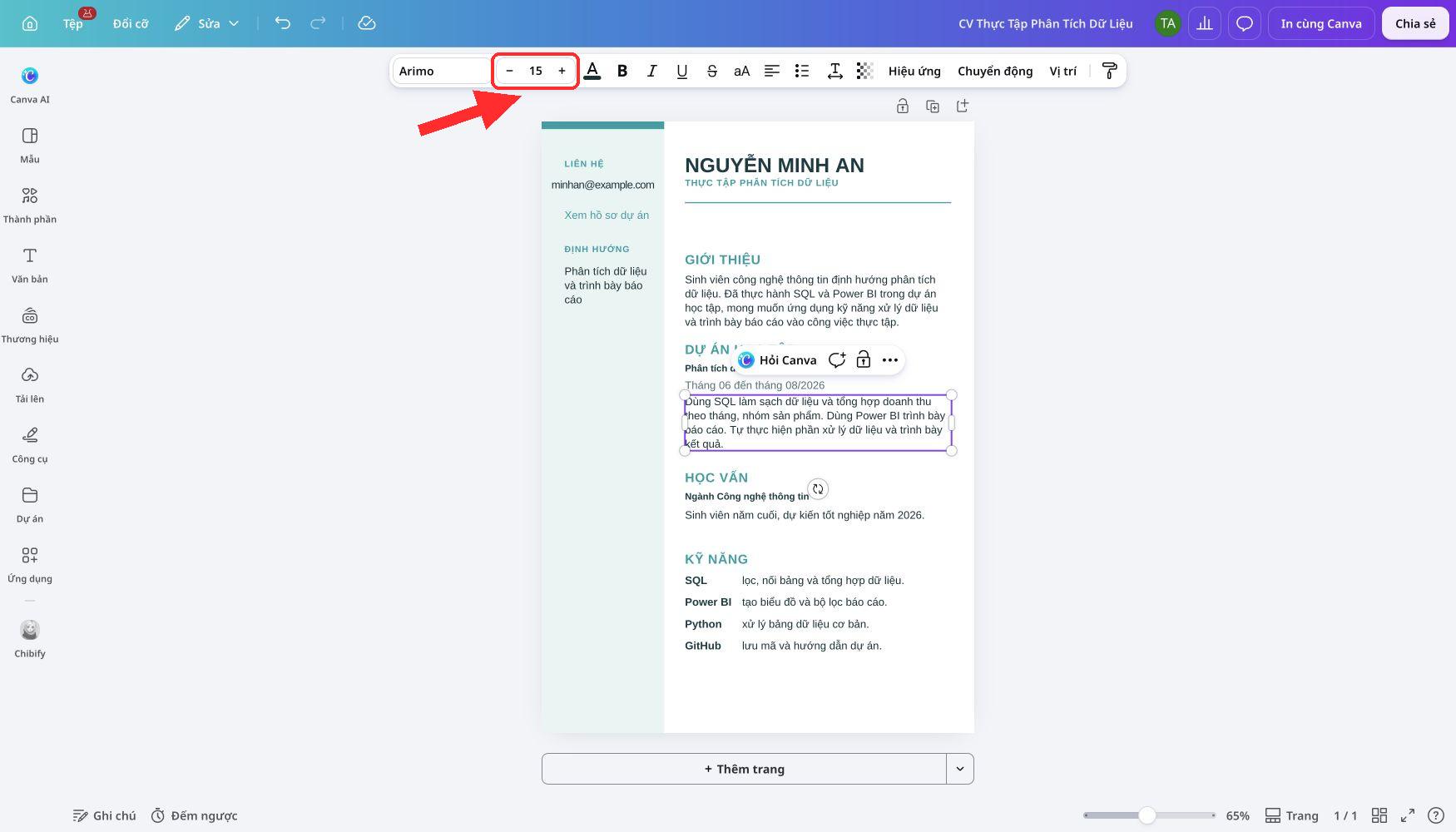Viewport: 1456px width, 832px height.
Task: Toggle strikethrough formatting
Action: (712, 71)
